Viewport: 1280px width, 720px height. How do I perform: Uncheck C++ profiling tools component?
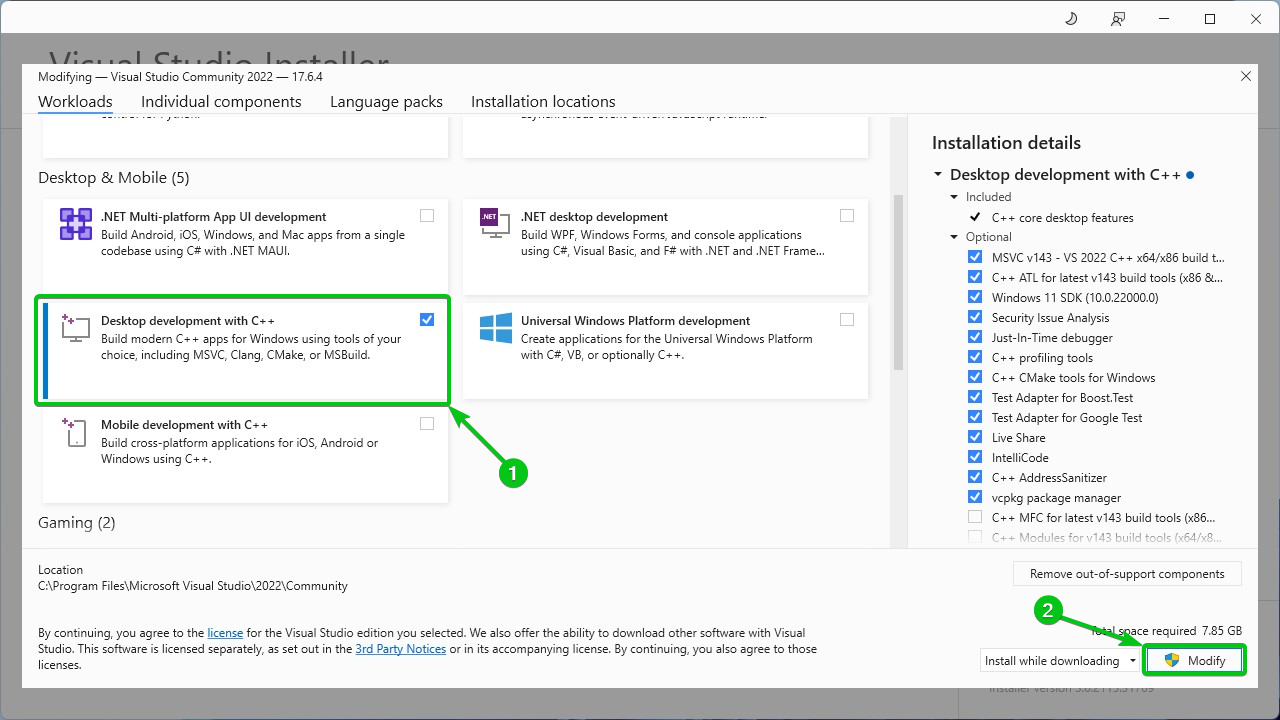pyautogui.click(x=975, y=357)
